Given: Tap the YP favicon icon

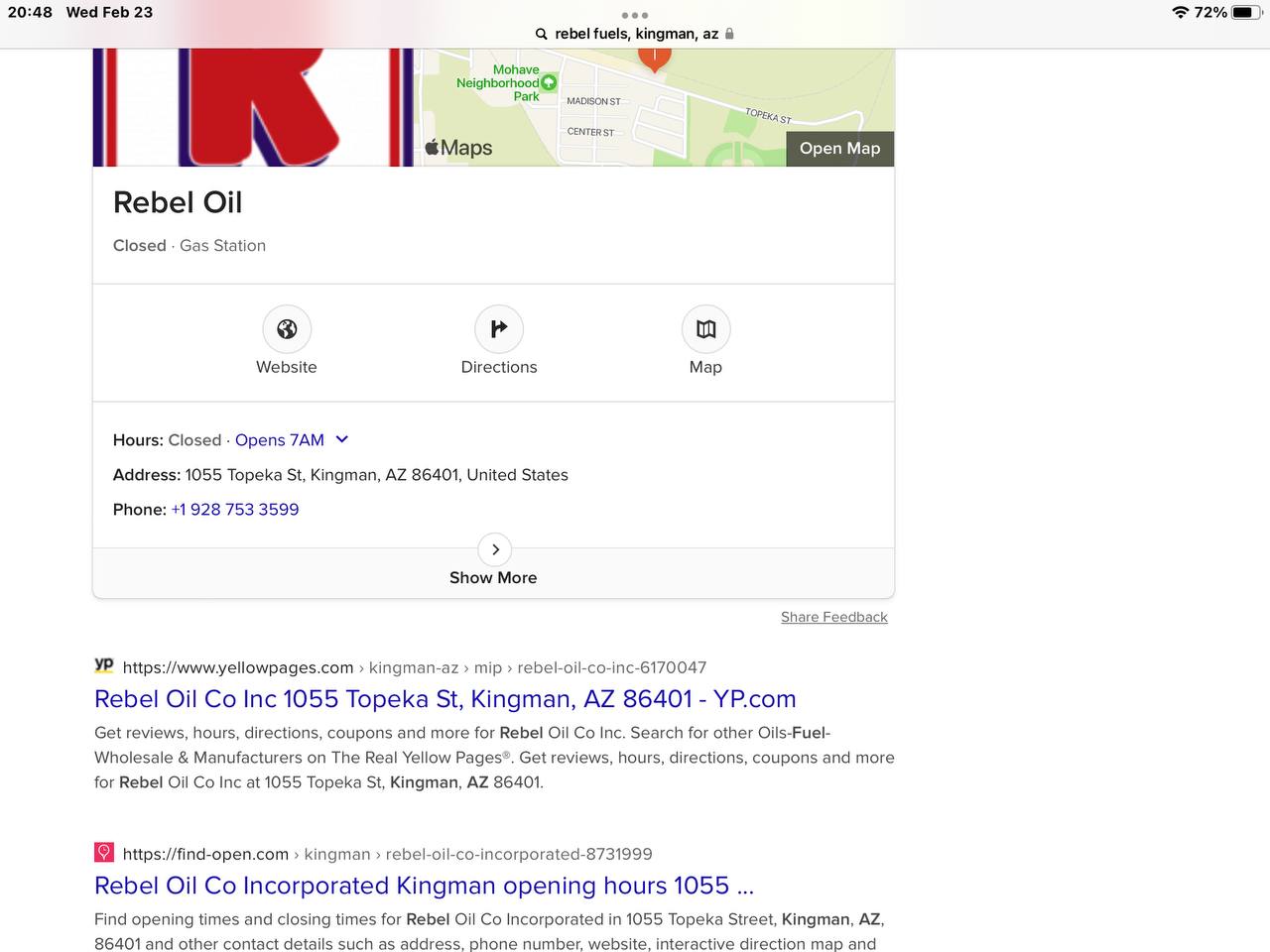Looking at the screenshot, I should (104, 665).
